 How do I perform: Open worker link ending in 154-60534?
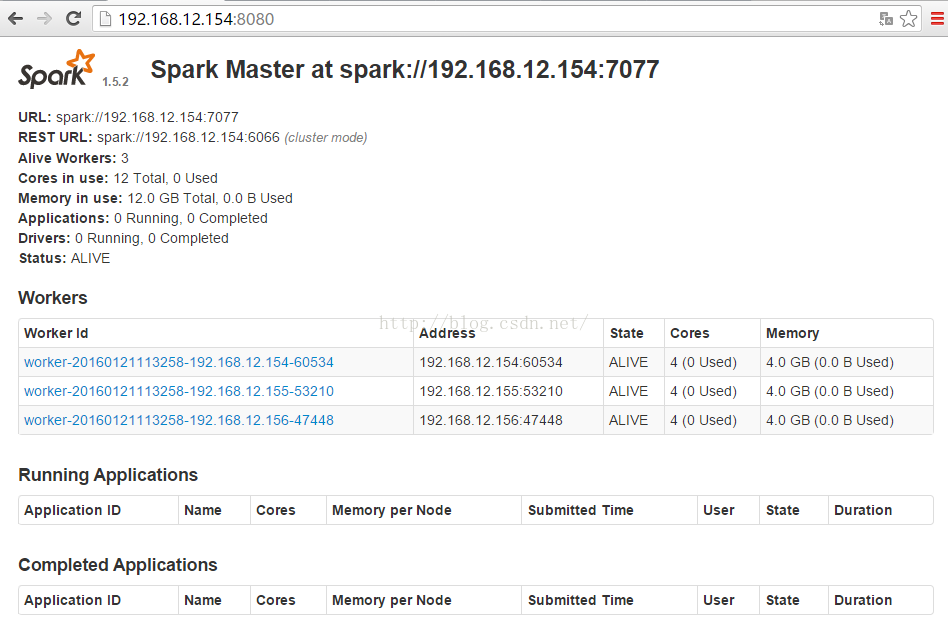pyautogui.click(x=179, y=362)
